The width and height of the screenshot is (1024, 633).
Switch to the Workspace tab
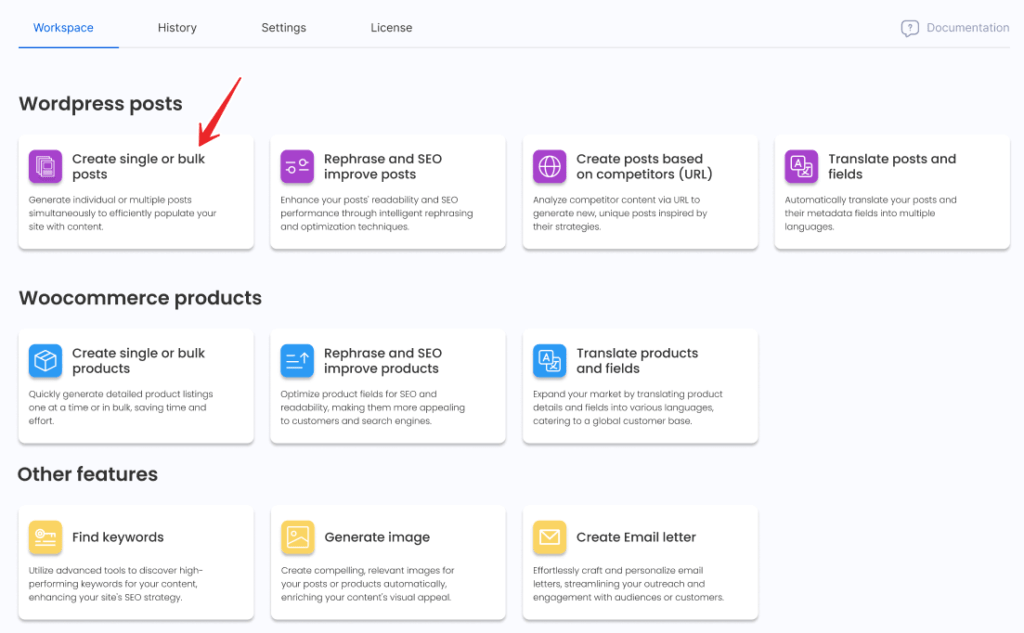(x=63, y=27)
